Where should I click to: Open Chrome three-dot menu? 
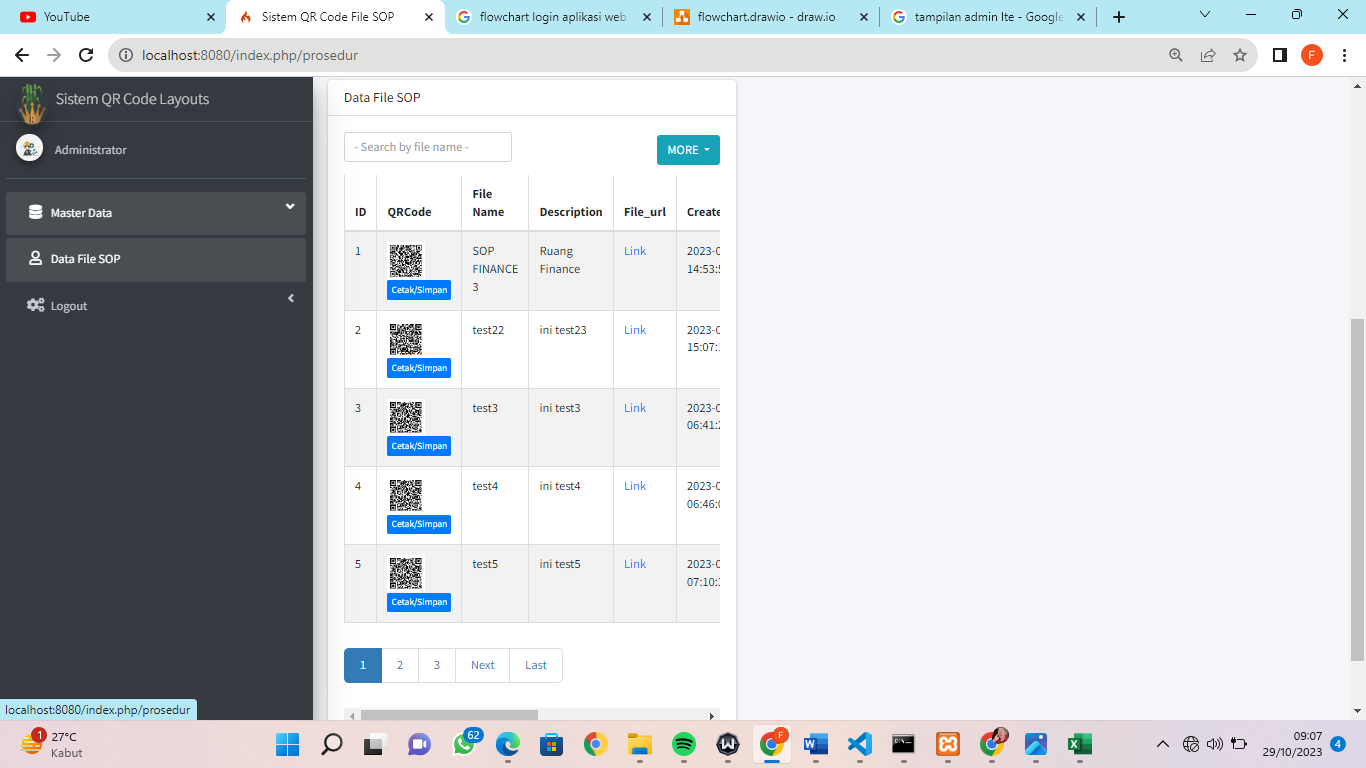1345,55
